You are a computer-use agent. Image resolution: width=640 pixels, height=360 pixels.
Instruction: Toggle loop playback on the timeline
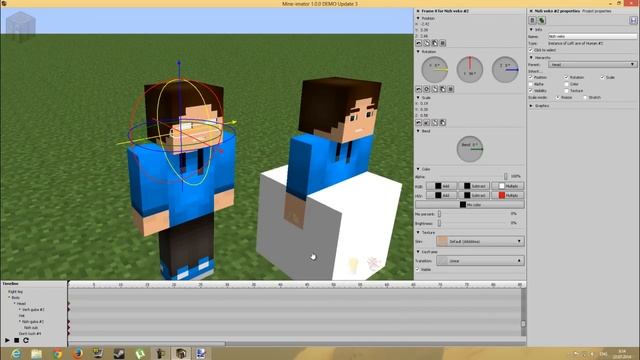coord(26,340)
